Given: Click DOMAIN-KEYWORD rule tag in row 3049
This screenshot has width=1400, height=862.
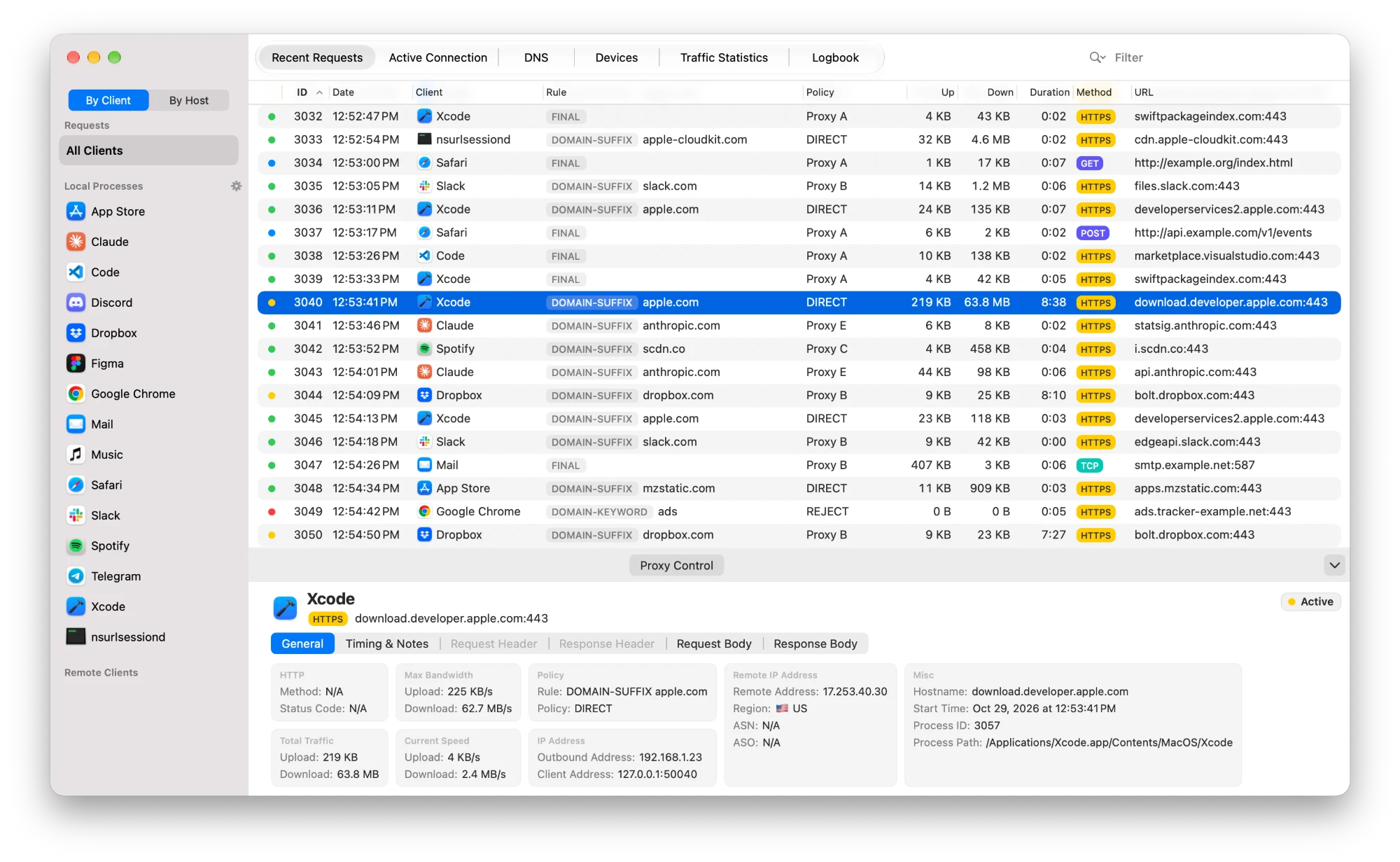Looking at the screenshot, I should 599,512.
